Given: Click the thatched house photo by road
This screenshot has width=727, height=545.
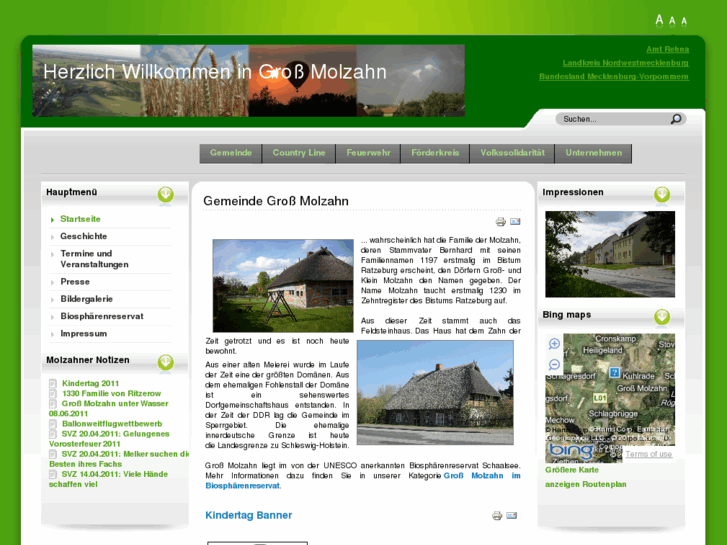Looking at the screenshot, I should [435, 392].
